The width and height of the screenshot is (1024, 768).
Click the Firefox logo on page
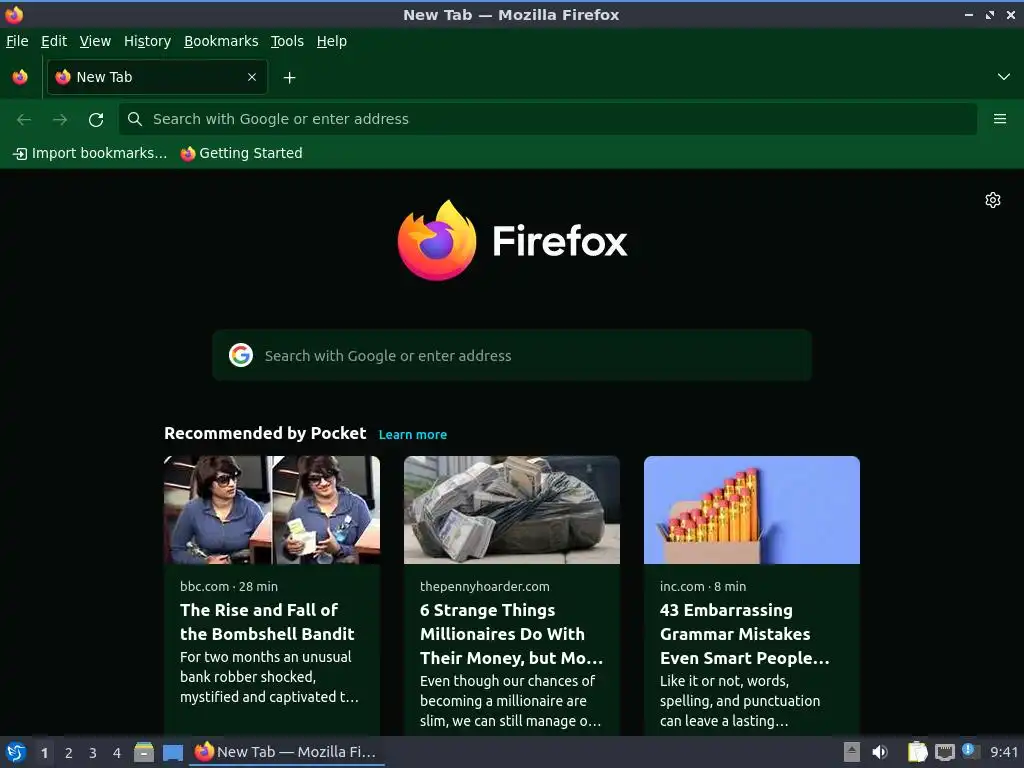coord(512,241)
